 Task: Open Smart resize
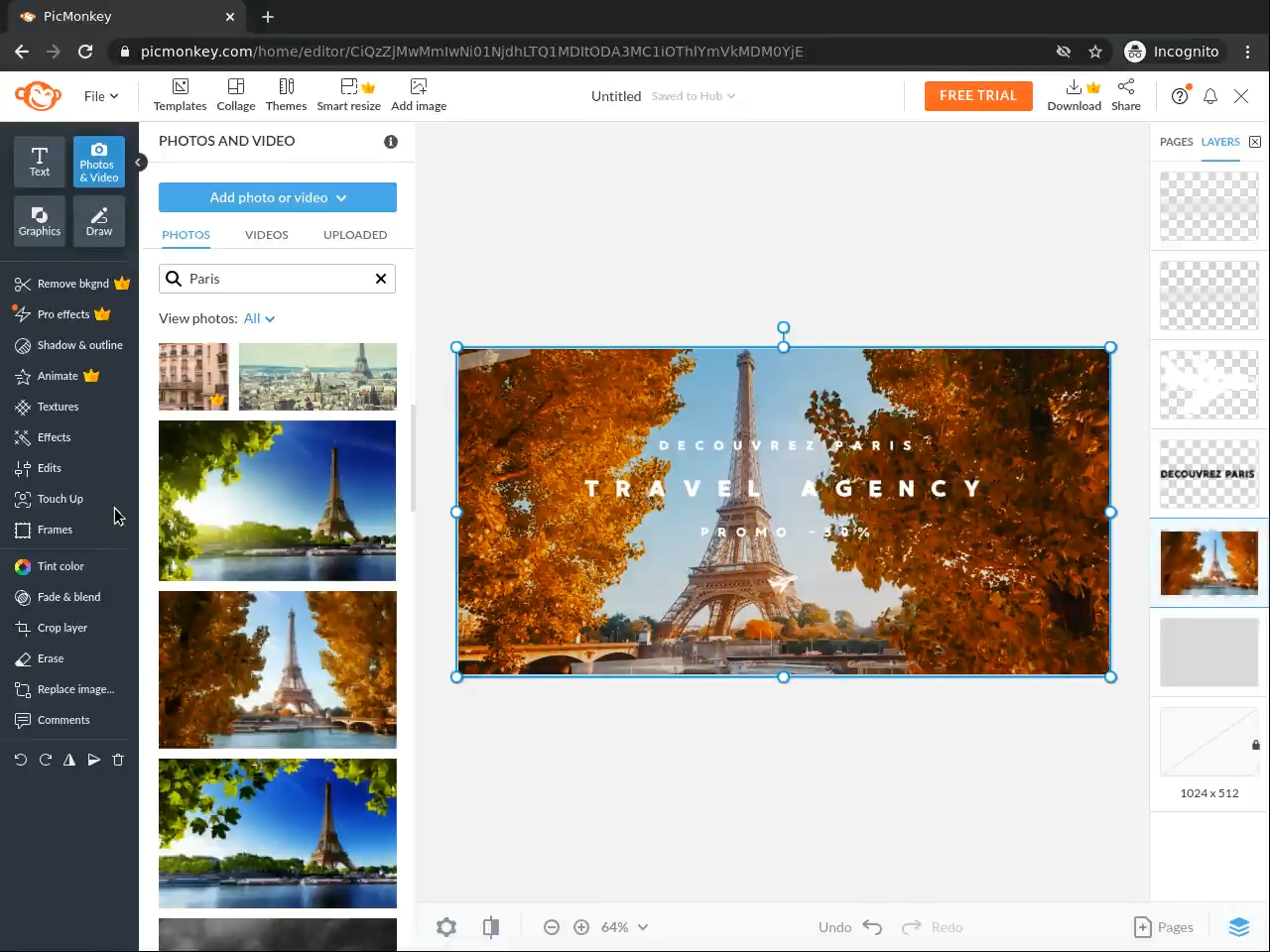348,95
